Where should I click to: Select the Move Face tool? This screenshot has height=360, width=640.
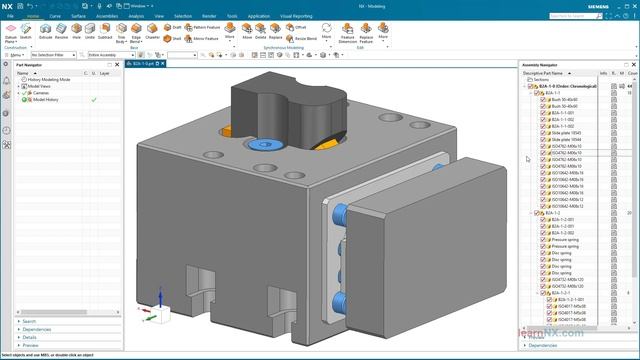[247, 31]
